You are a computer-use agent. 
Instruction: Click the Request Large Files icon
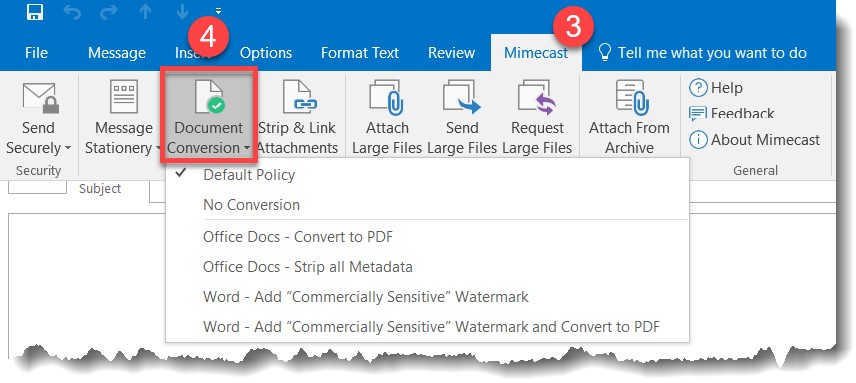537,97
